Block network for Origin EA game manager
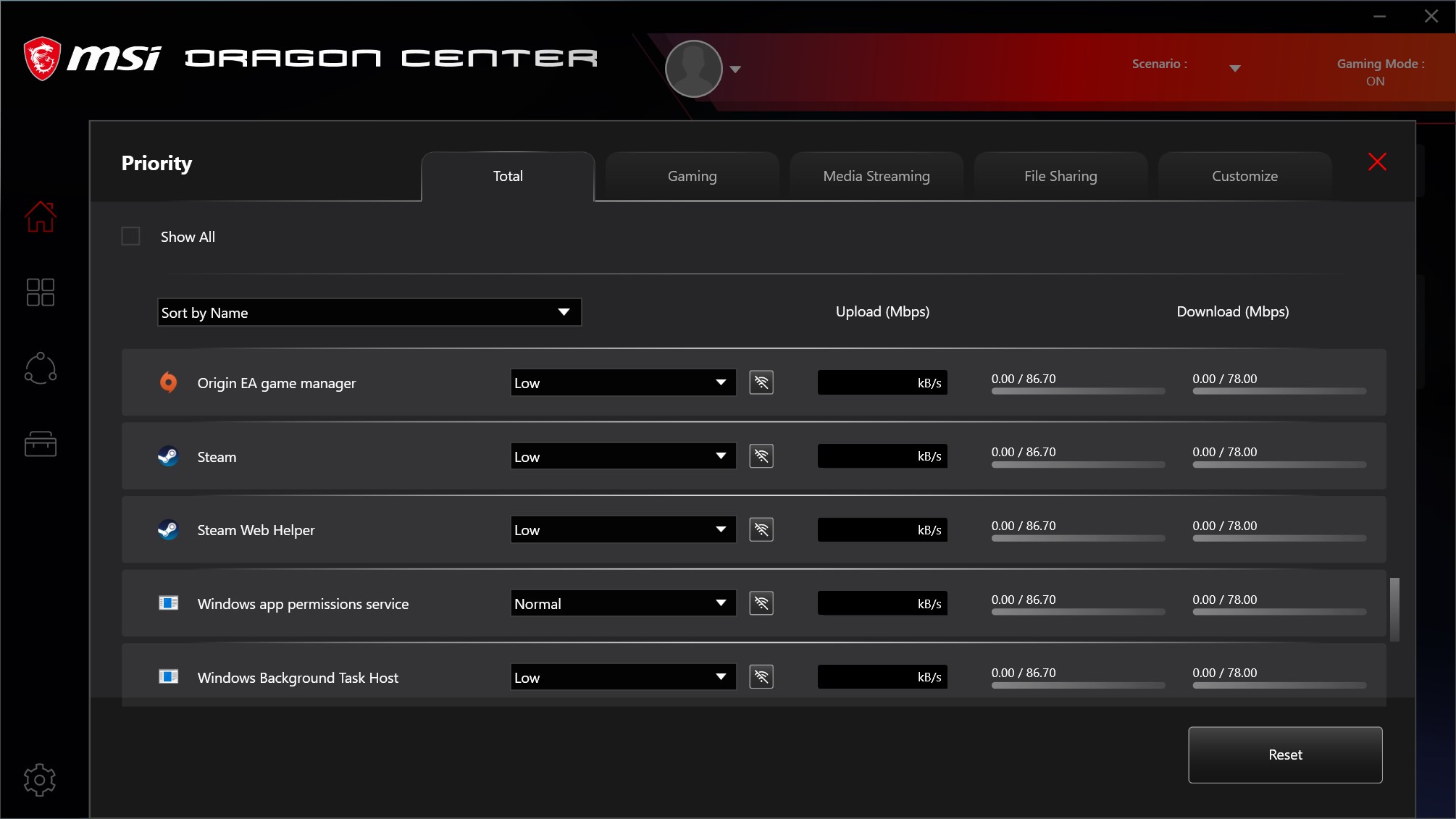1456x819 pixels. pyautogui.click(x=761, y=382)
